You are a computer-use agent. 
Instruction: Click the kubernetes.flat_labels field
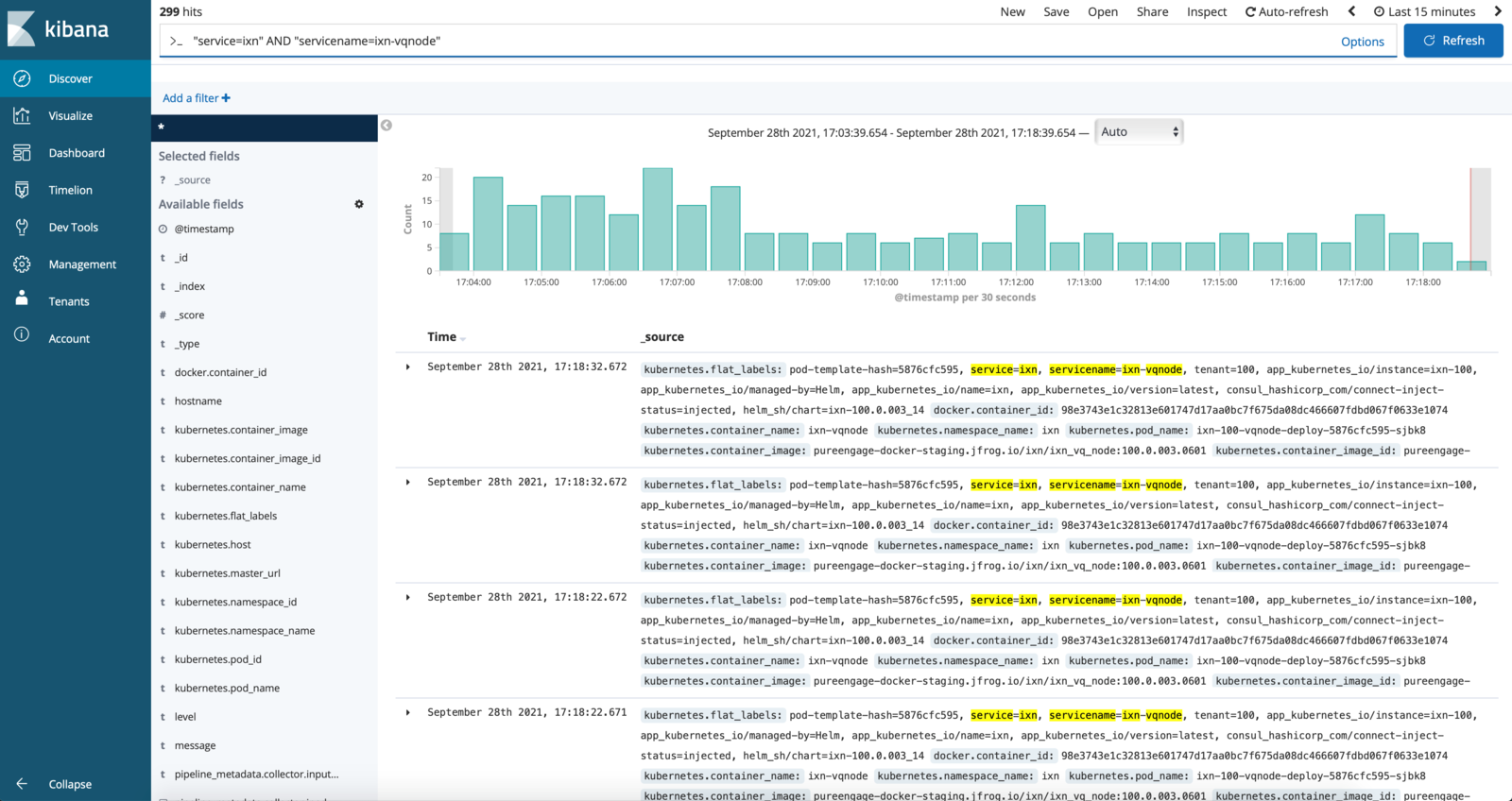tap(226, 517)
